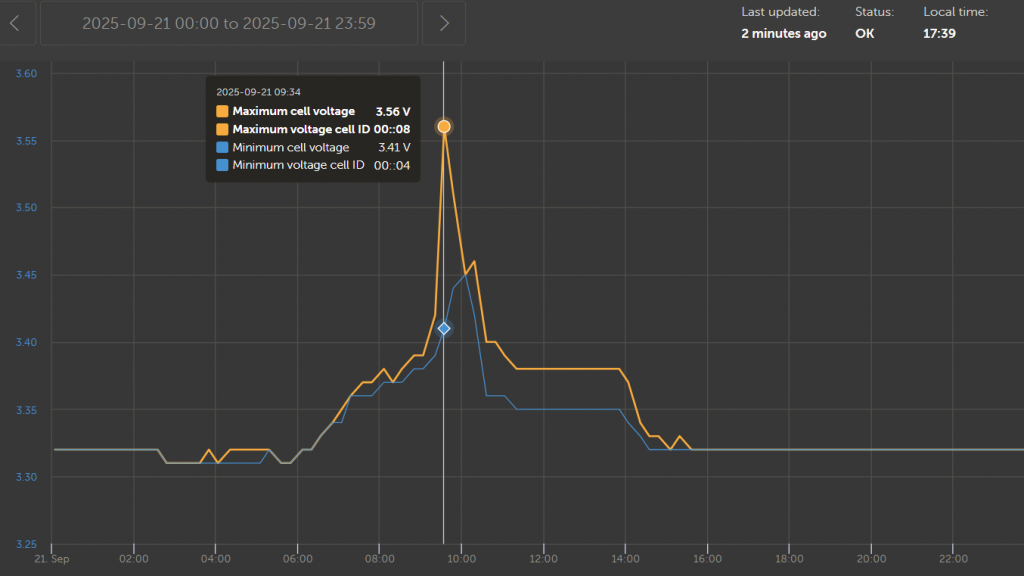
Task: Select the Maximum cell voltage tooltip label
Action: (293, 111)
